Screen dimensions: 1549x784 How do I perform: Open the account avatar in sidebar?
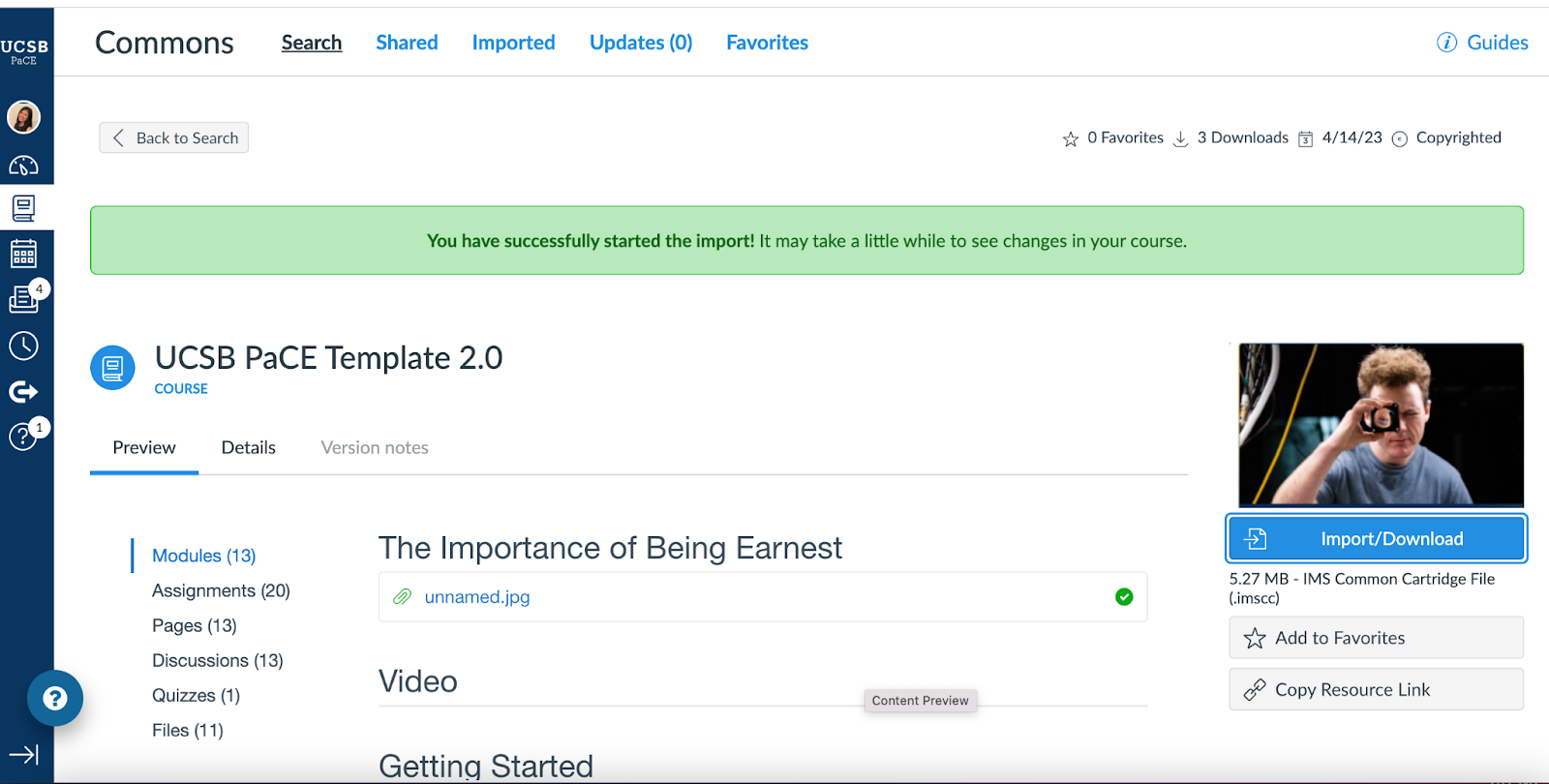[x=23, y=117]
